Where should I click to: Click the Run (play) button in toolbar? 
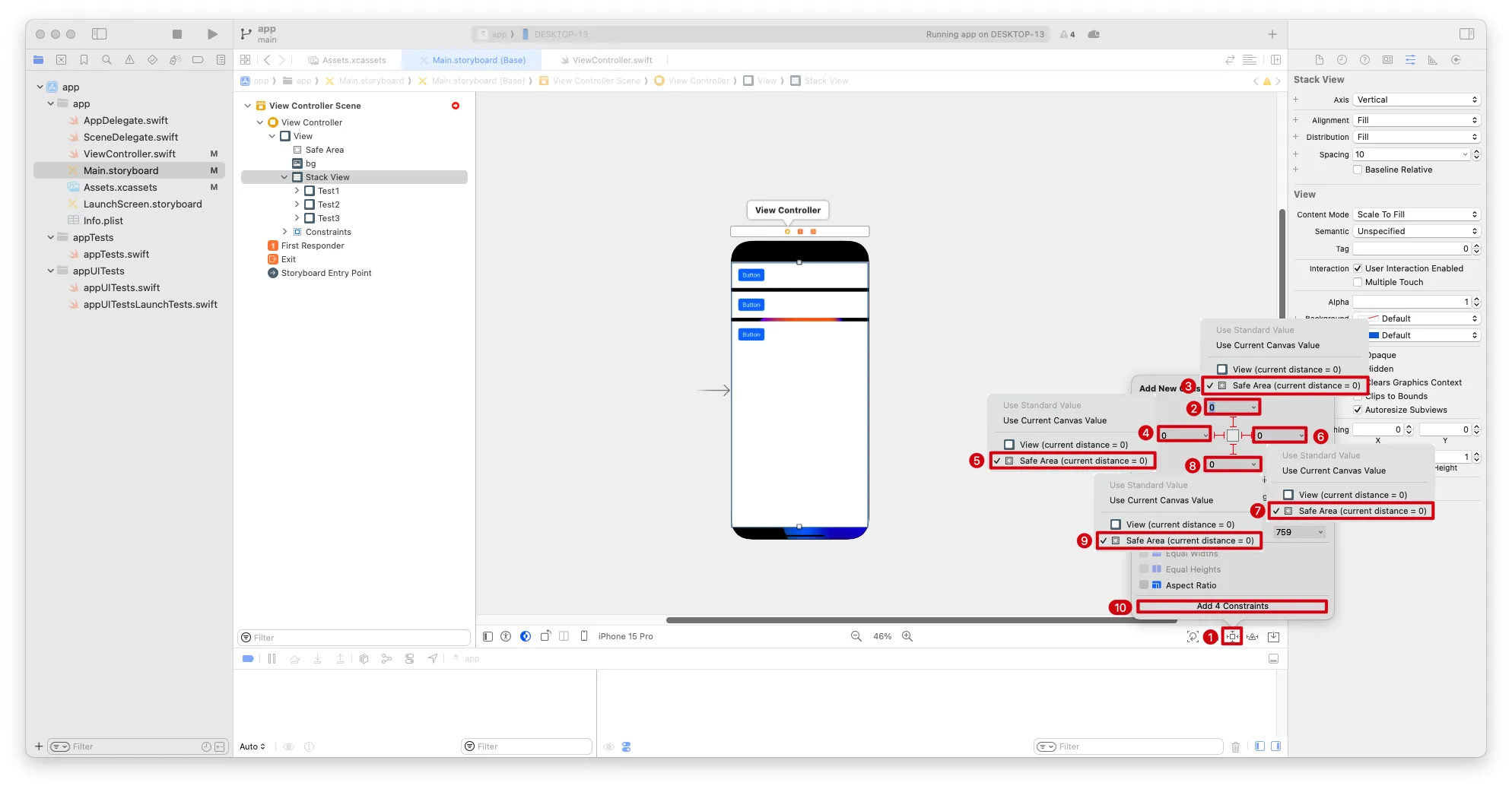pyautogui.click(x=212, y=34)
